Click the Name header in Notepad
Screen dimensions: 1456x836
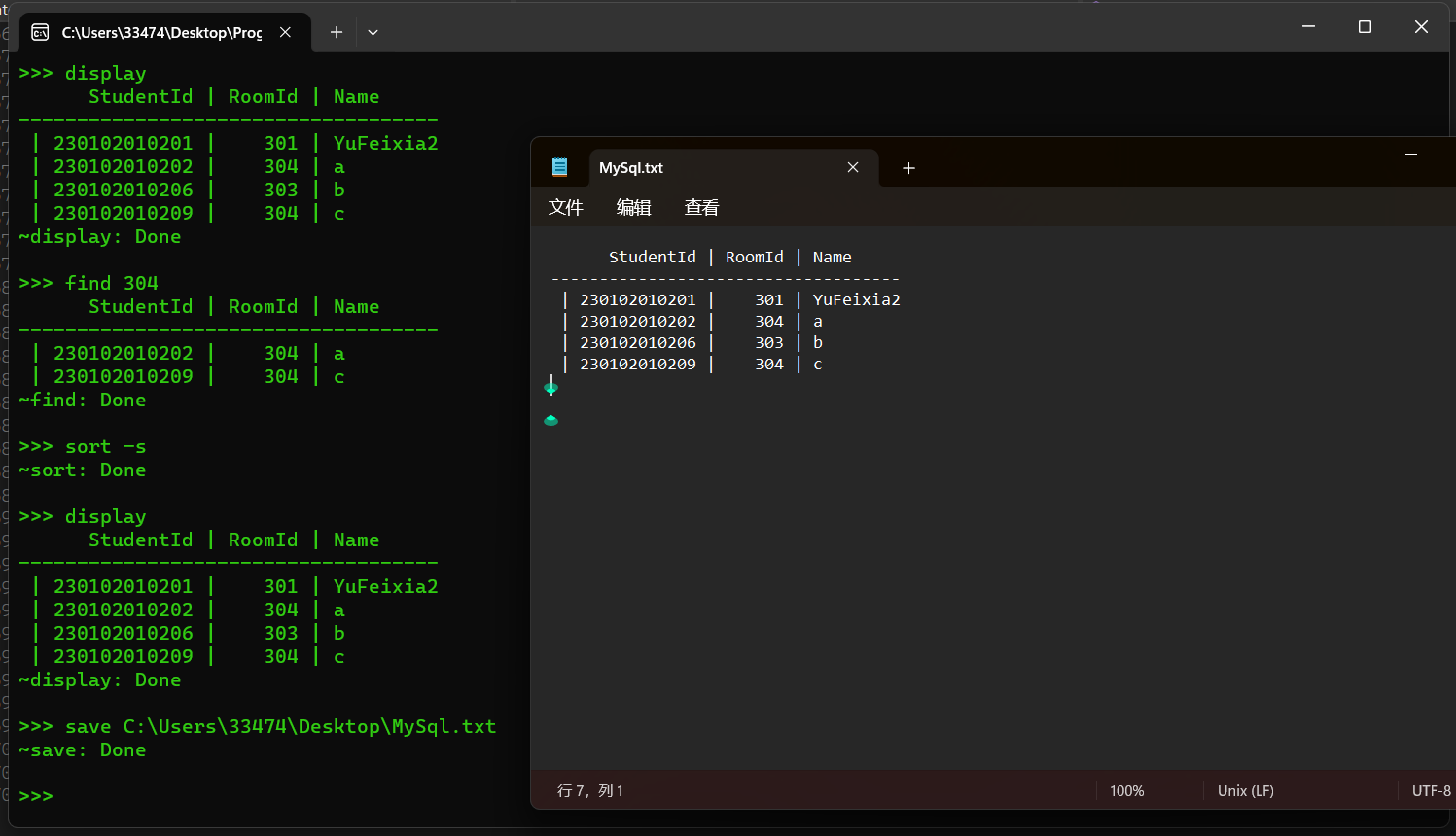click(833, 257)
